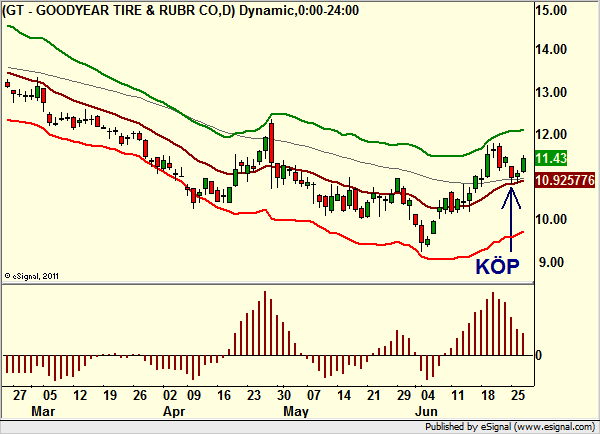
Task: Click the date label 05 under March
Action: coord(50,395)
